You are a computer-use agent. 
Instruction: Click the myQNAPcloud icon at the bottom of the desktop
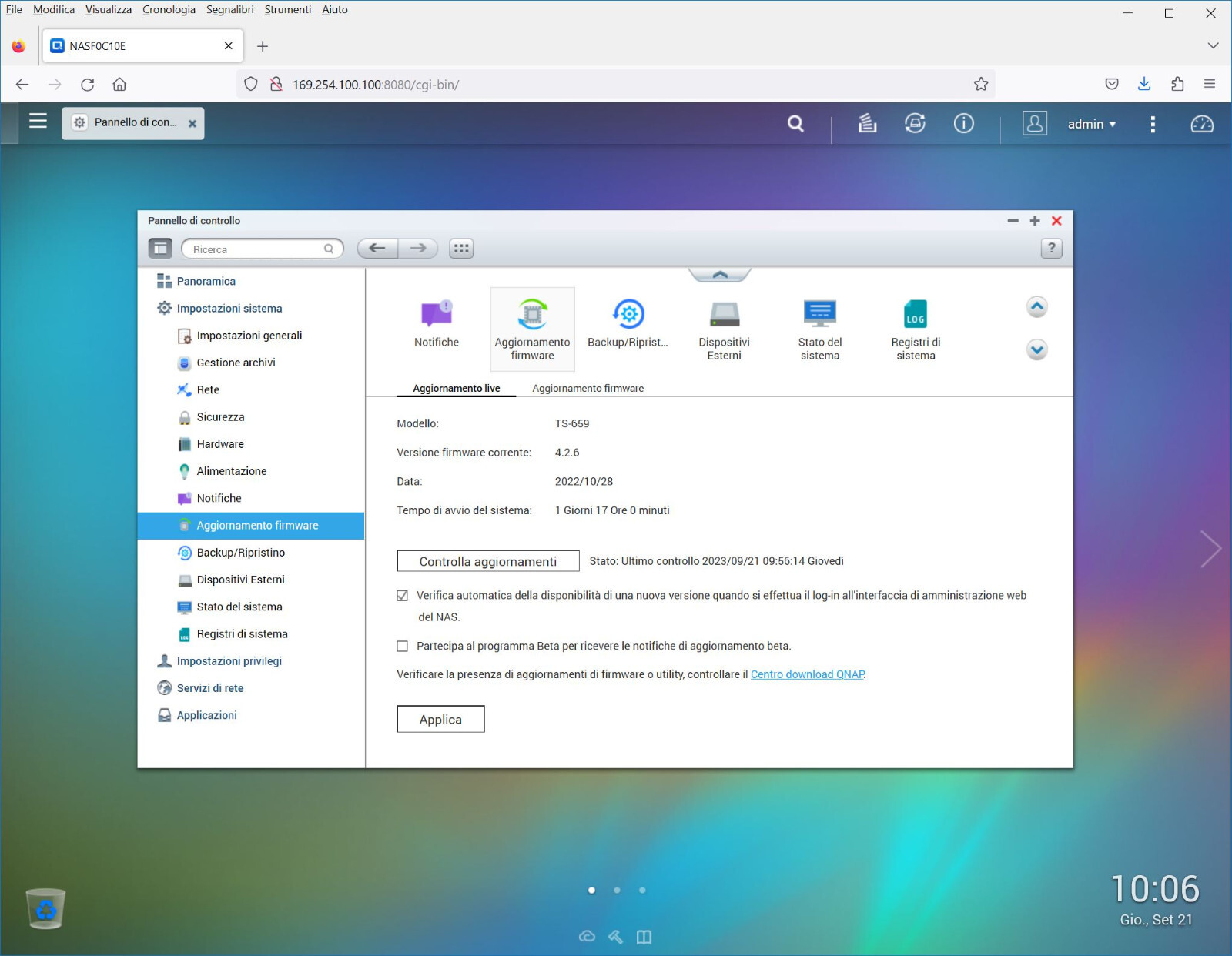click(x=587, y=936)
